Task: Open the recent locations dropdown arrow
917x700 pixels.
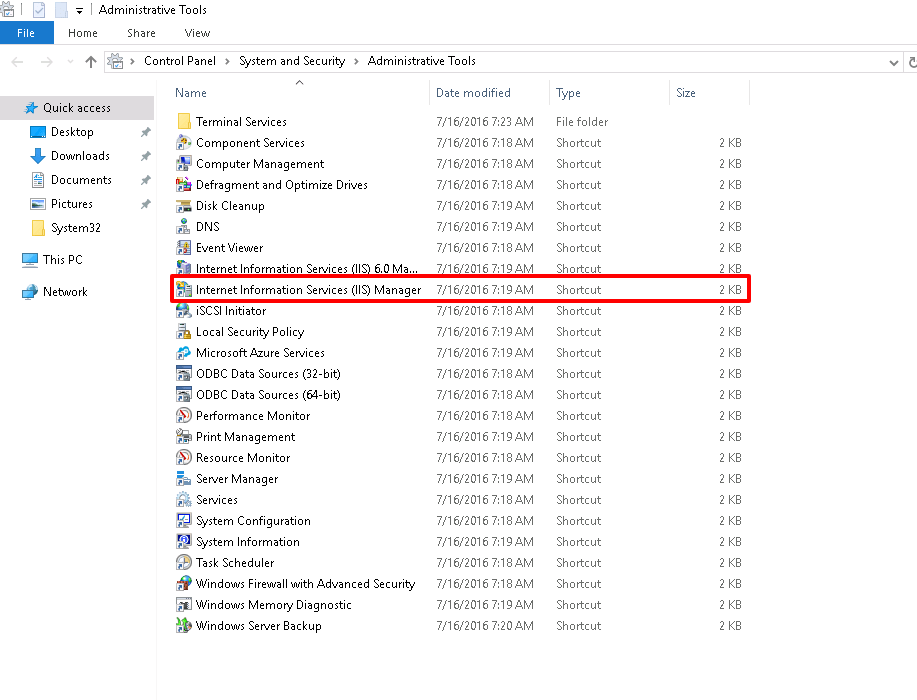Action: point(71,61)
